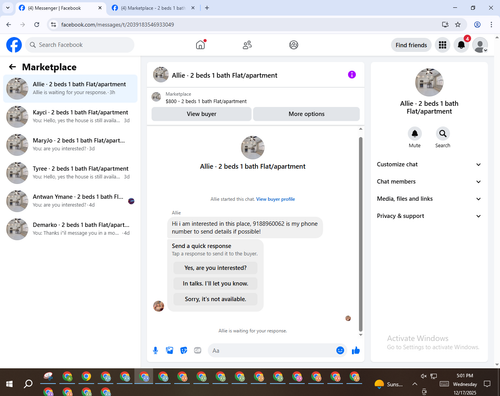This screenshot has width=500, height=396.
Task: Switch to the Marketplace browser tab
Action: pyautogui.click(x=152, y=8)
